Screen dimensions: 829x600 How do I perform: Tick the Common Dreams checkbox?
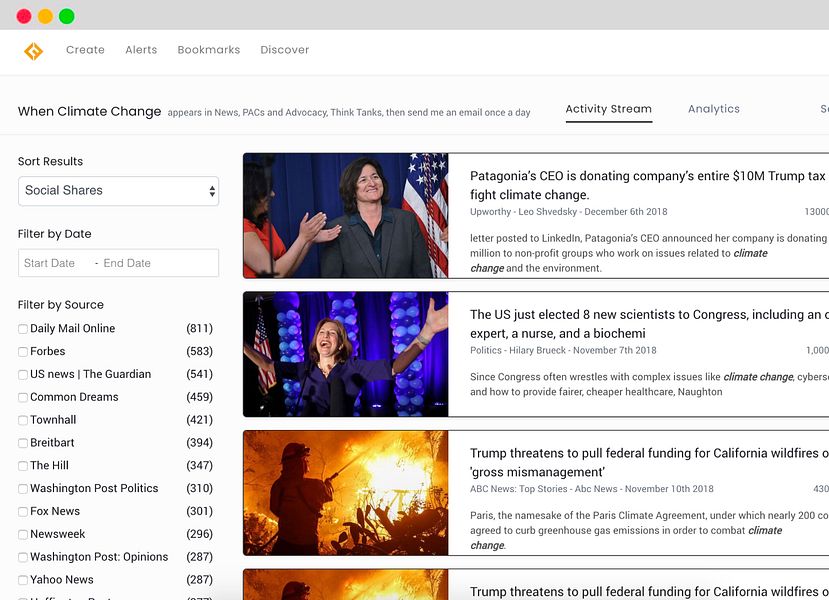pos(23,398)
